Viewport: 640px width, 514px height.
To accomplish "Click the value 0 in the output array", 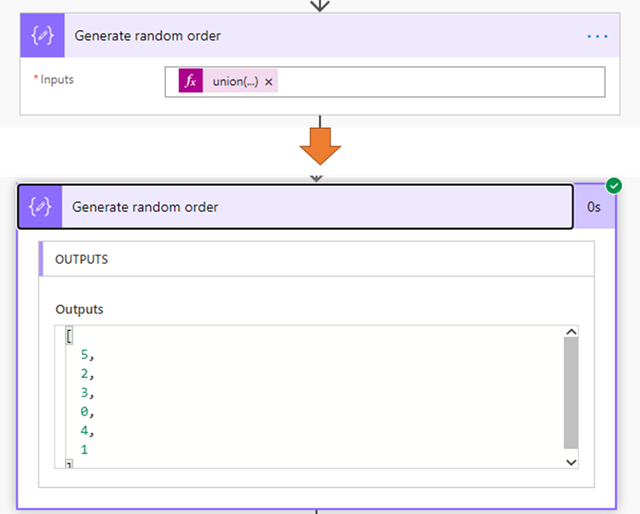I will point(84,412).
